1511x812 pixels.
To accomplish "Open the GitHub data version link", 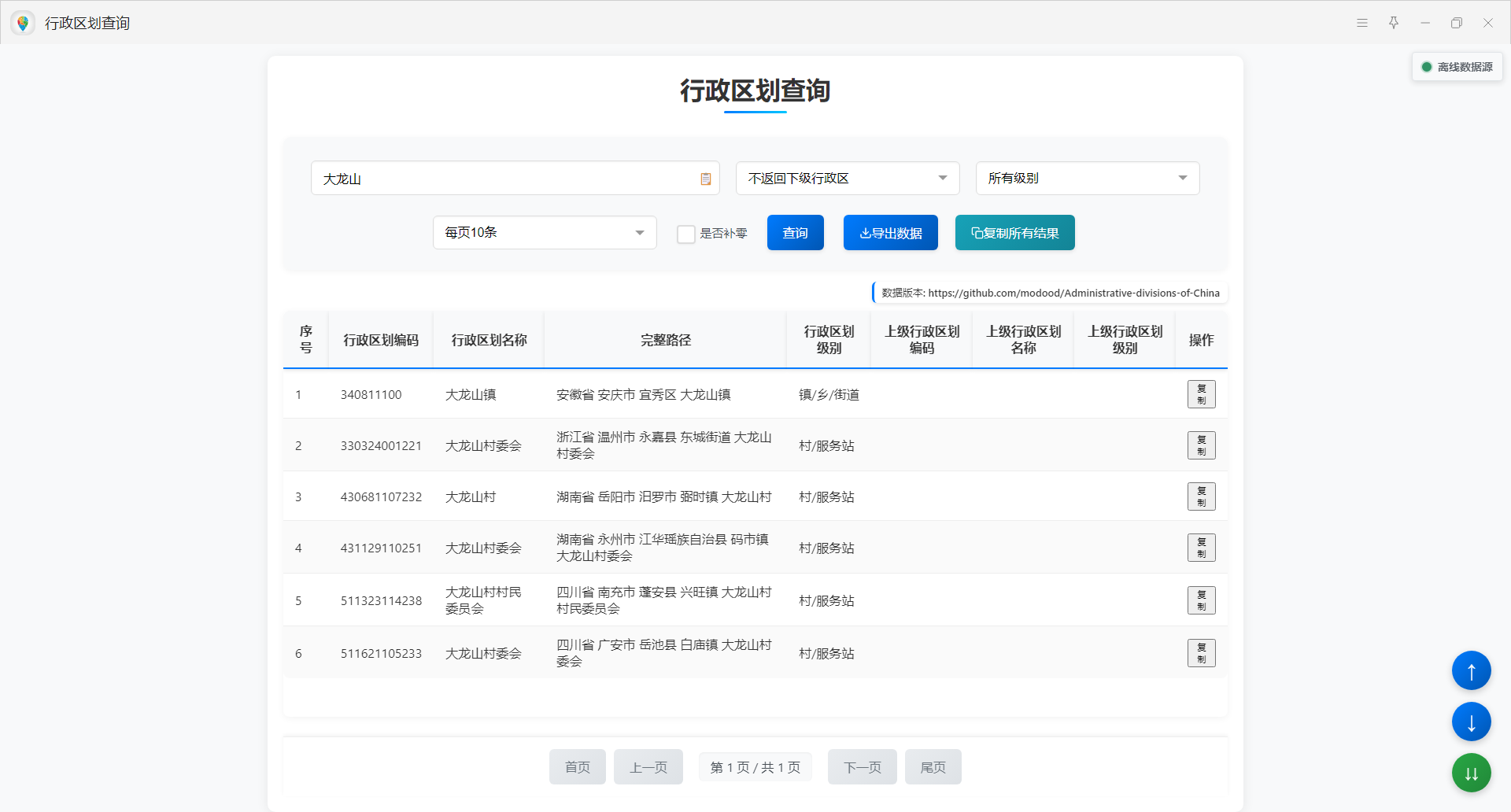I will click(1073, 293).
